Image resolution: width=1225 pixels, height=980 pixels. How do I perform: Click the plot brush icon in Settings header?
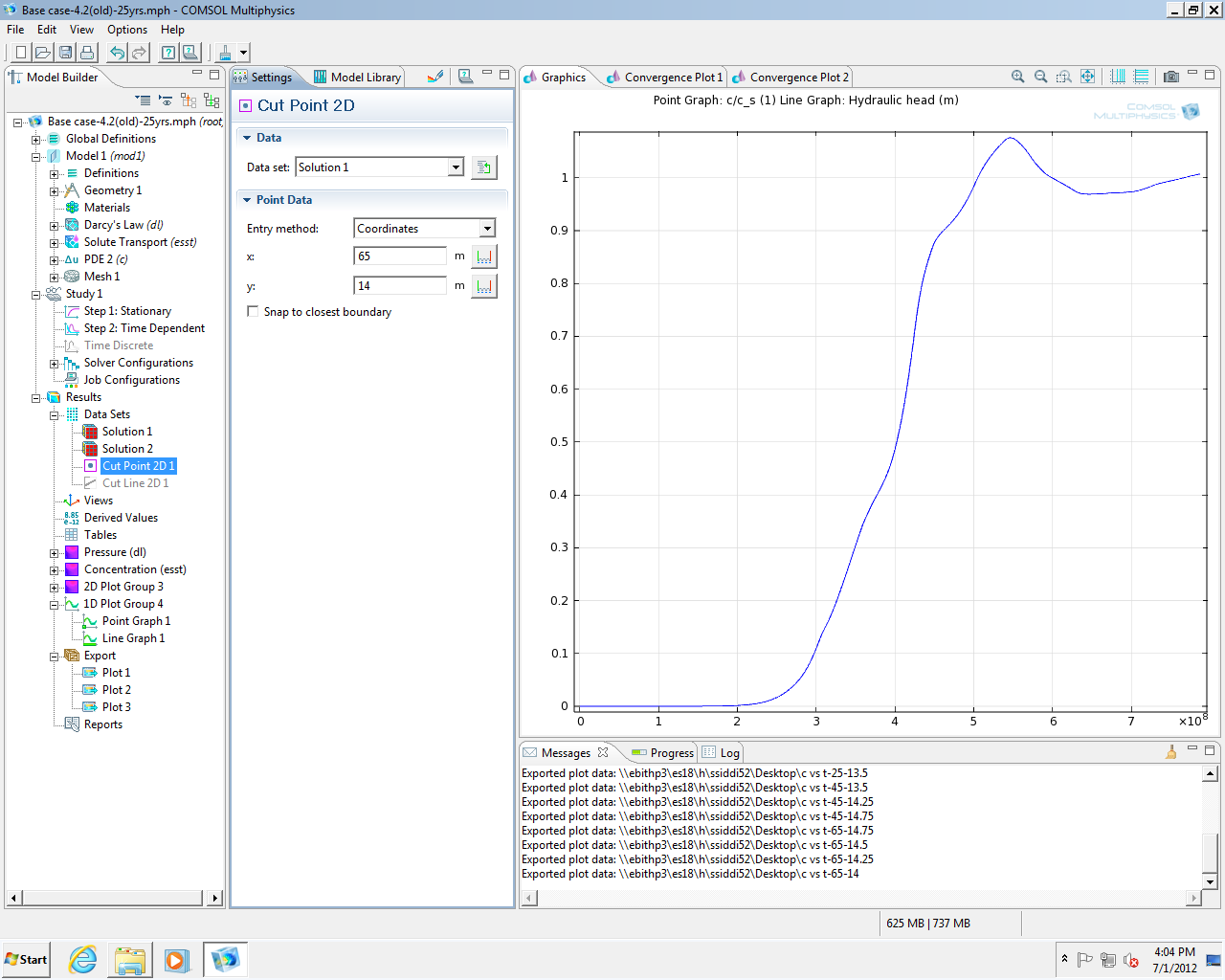435,77
